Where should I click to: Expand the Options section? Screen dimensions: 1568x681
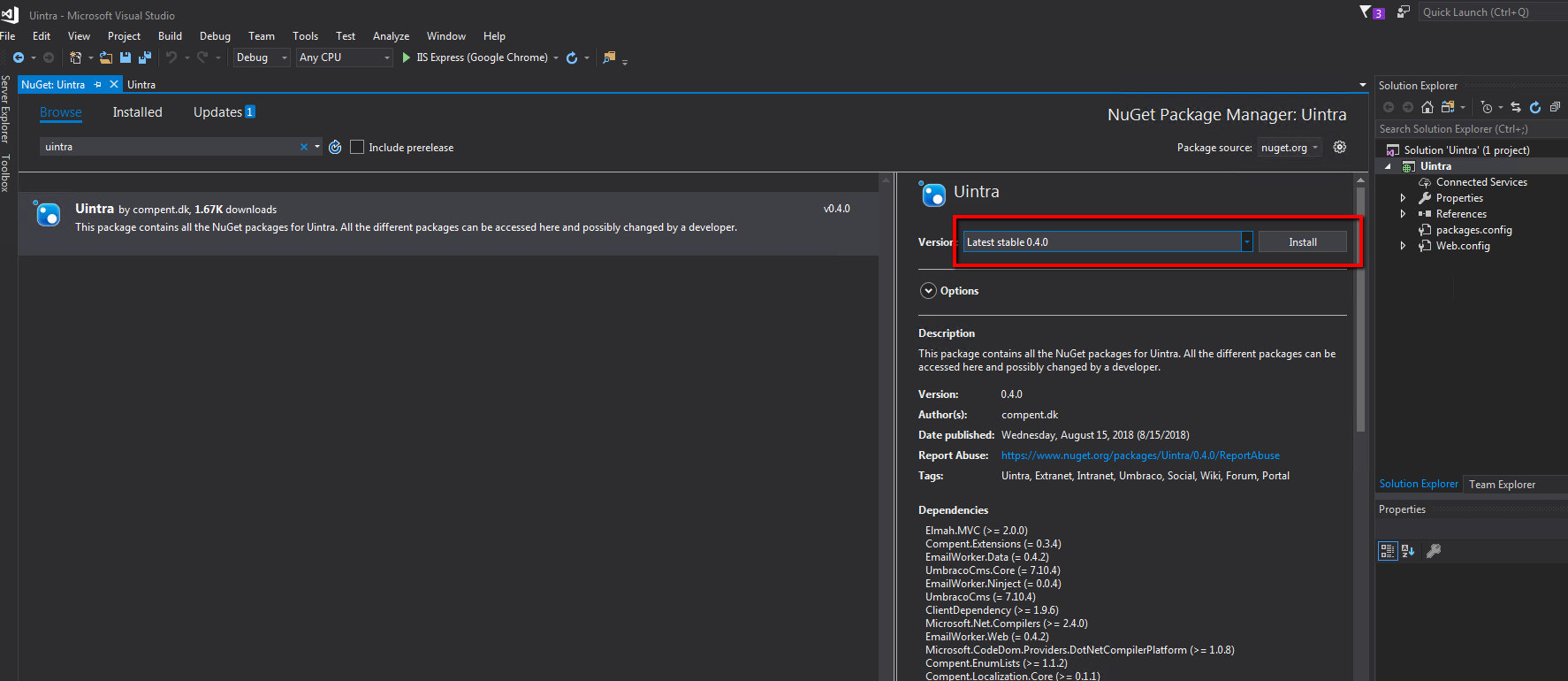(928, 291)
